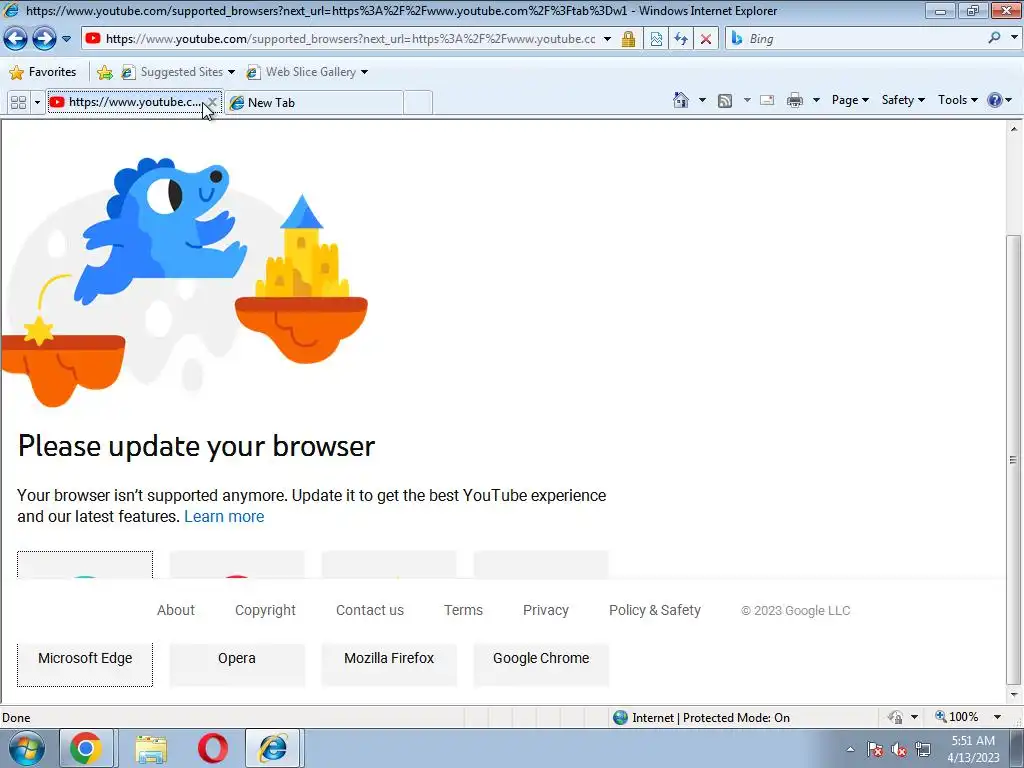Click the vertical scrollbar thumb
The height and width of the screenshot is (768, 1024).
pos(1014,460)
